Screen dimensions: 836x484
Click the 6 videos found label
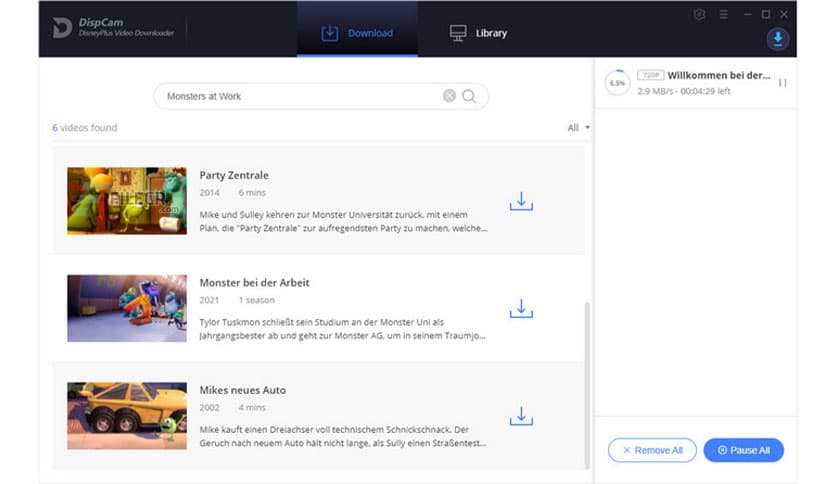click(x=84, y=128)
